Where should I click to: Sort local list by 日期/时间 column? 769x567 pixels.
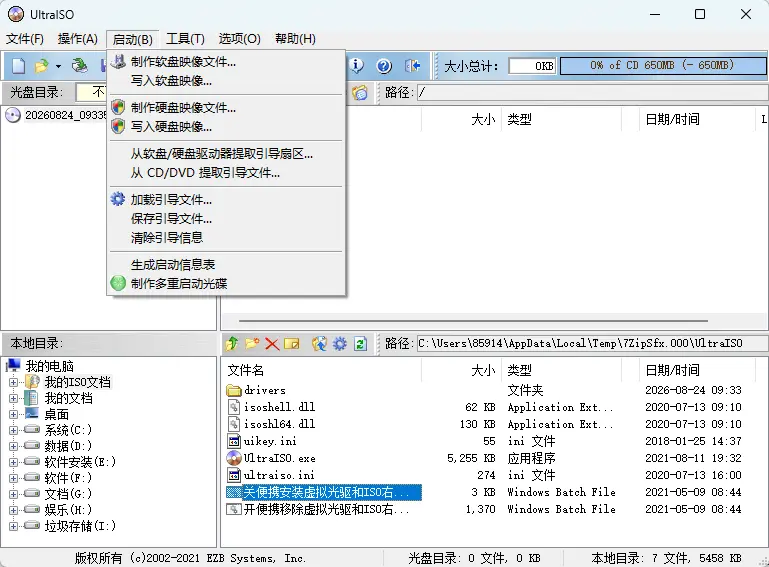tap(696, 370)
